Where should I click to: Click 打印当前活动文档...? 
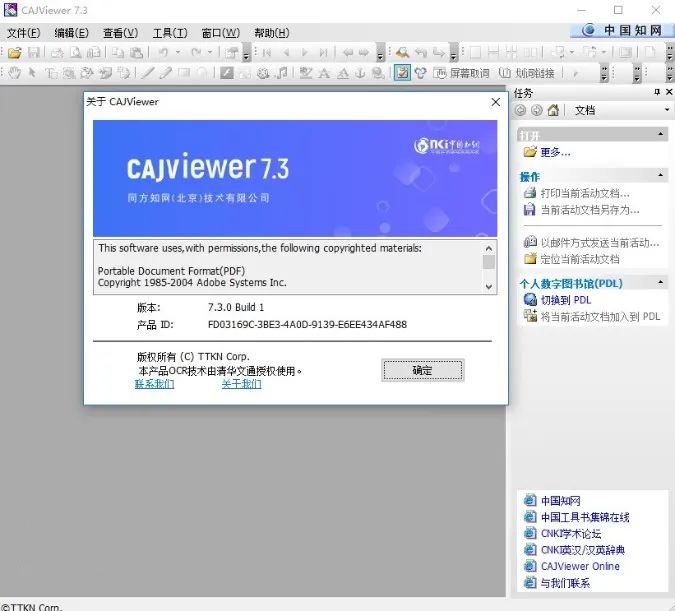(585, 194)
